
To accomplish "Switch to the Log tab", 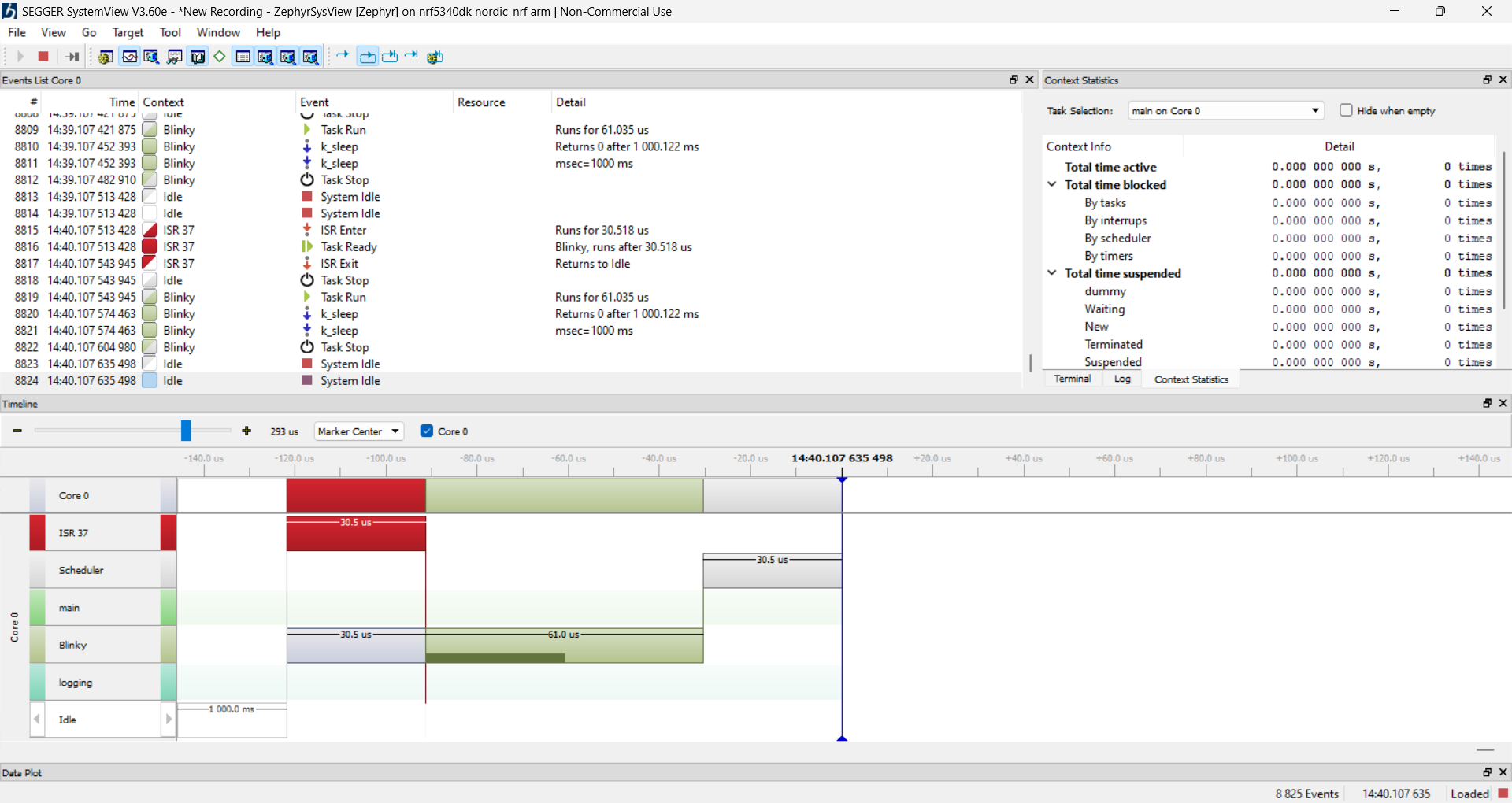I will point(1122,379).
